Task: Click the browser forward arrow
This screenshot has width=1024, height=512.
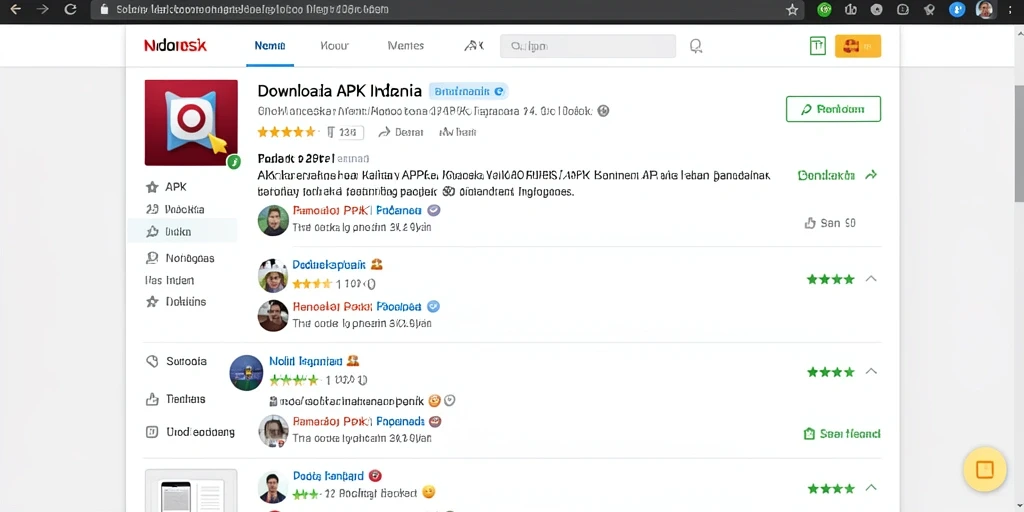Action: click(42, 9)
